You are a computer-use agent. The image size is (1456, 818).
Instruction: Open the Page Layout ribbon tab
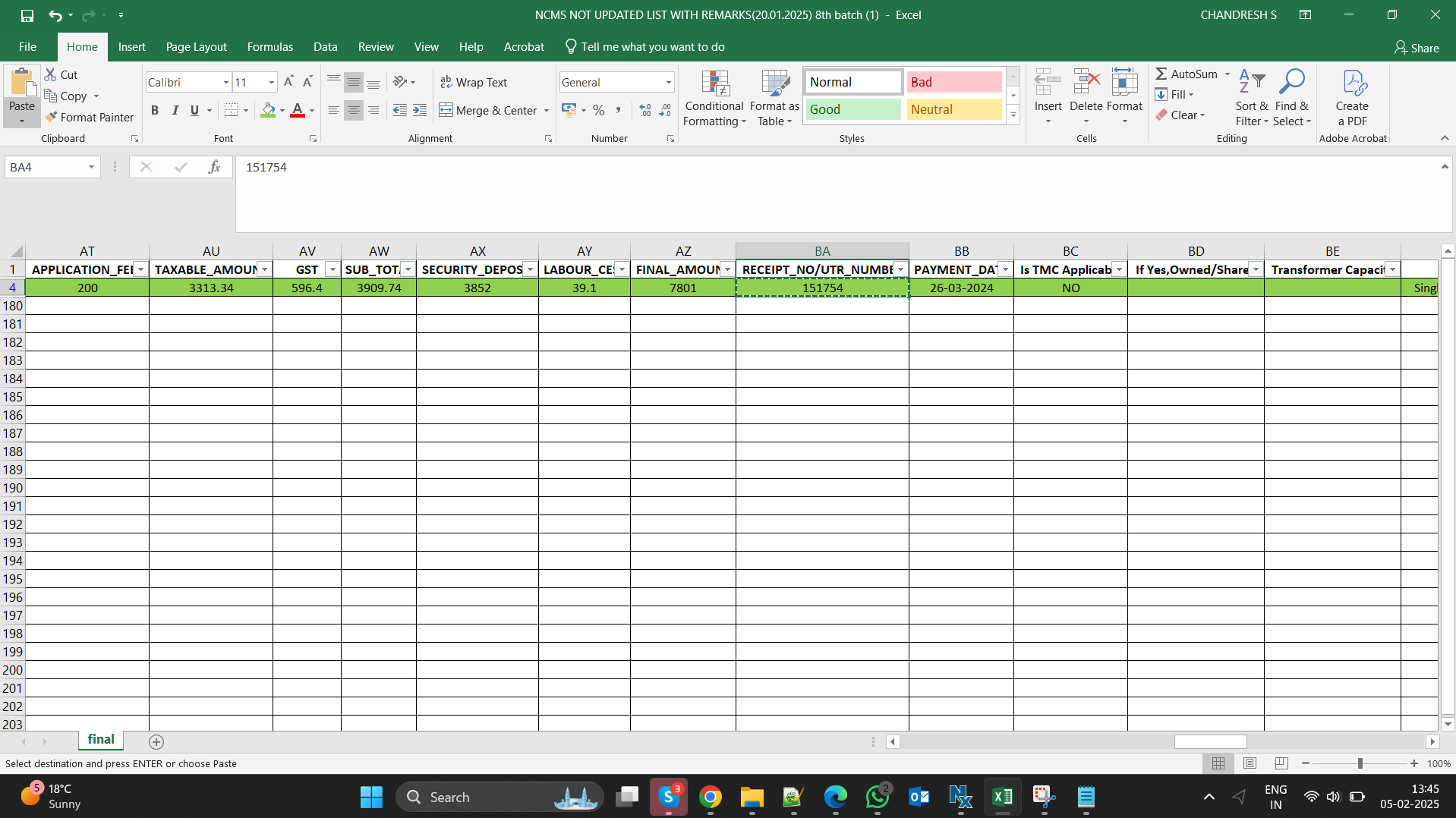[x=196, y=47]
